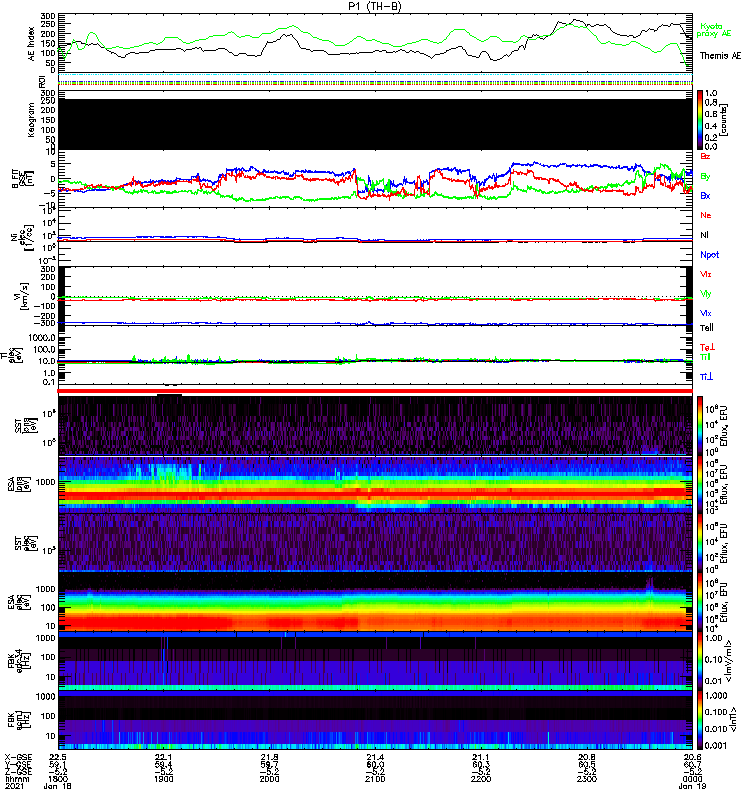Click the SST ions Eflux color bar
750x800 pixels.
[x=699, y=426]
